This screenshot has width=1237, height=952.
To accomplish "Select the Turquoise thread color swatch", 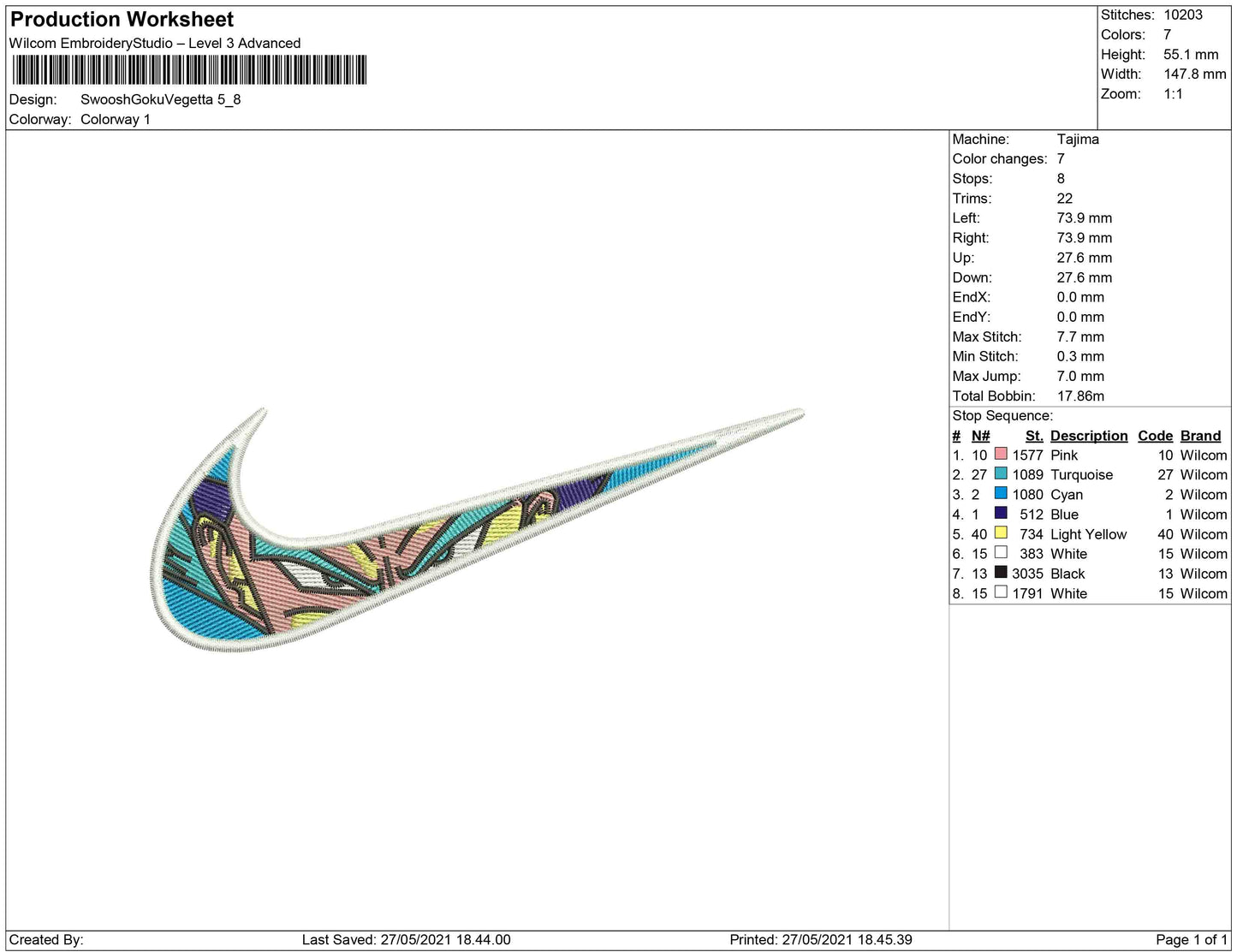I will pyautogui.click(x=1001, y=474).
